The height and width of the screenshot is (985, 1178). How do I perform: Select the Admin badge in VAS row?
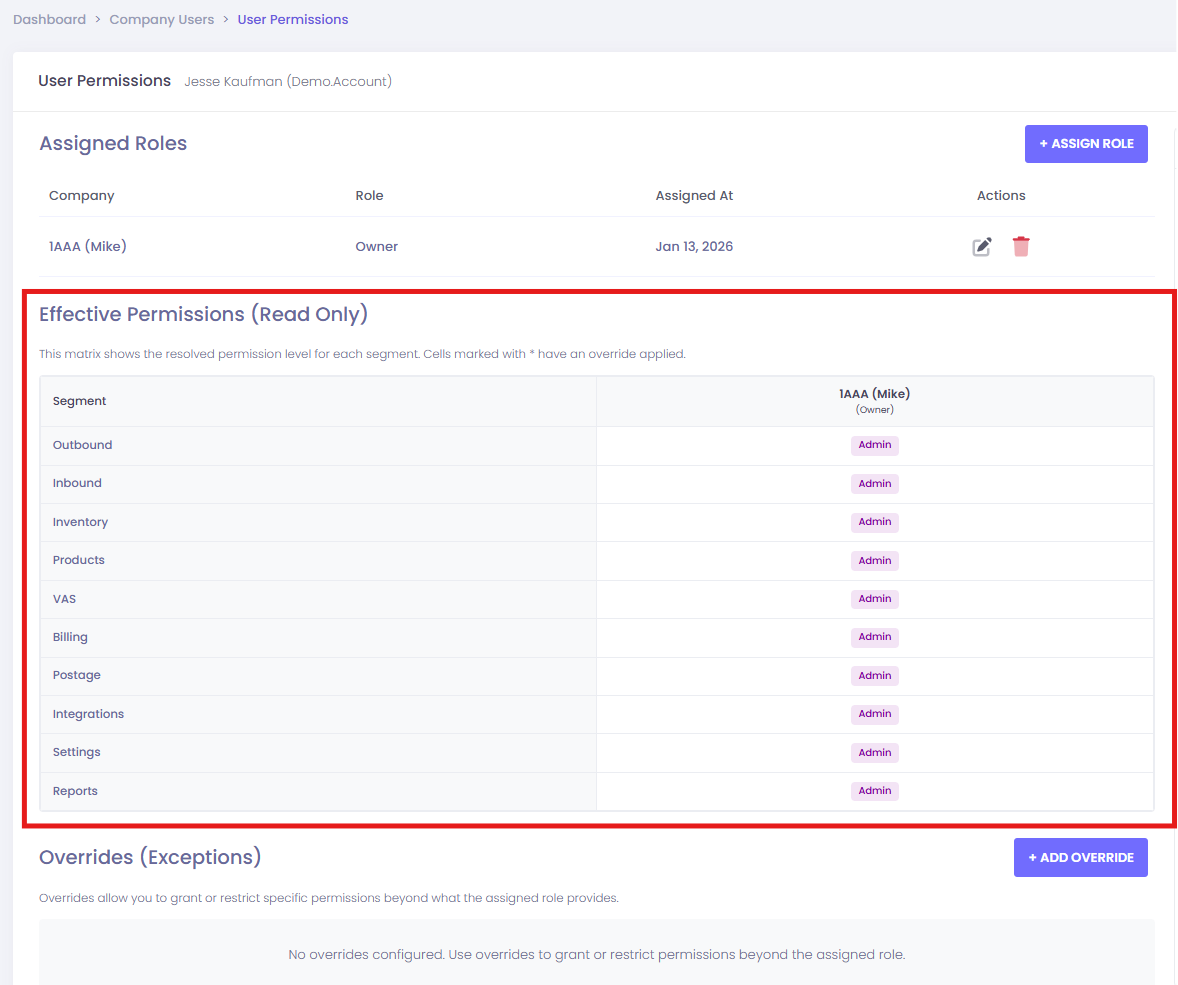(874, 599)
